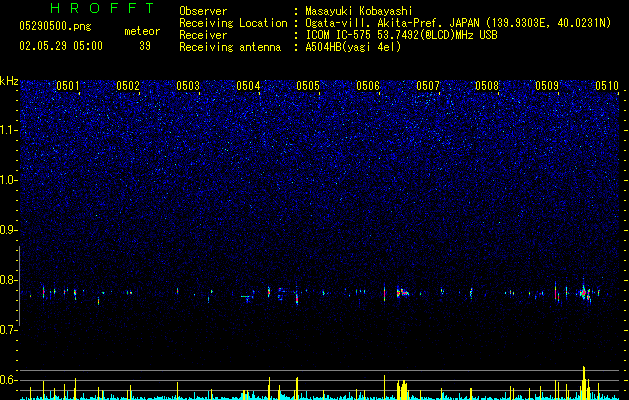
Task: Click the meteor echo cluster just after 0506
Action: click(402, 292)
